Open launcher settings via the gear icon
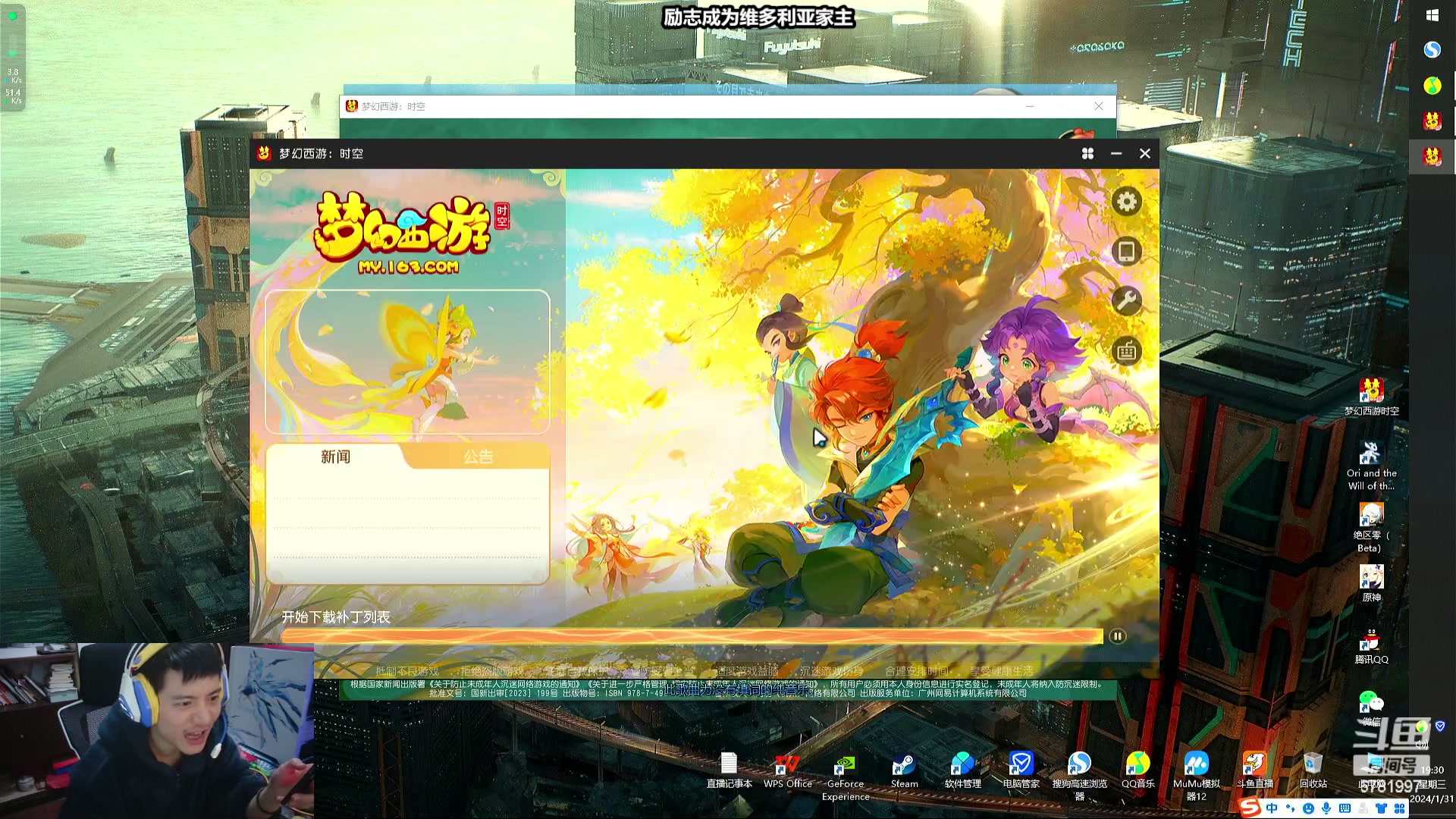The image size is (1456, 819). click(x=1127, y=202)
